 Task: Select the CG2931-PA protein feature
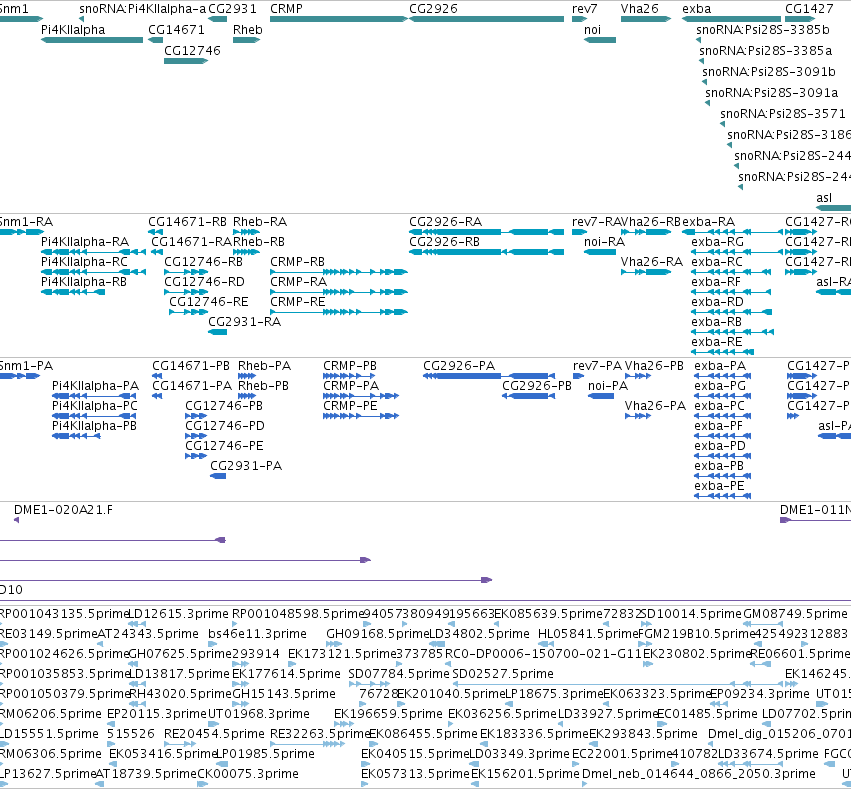coord(218,476)
